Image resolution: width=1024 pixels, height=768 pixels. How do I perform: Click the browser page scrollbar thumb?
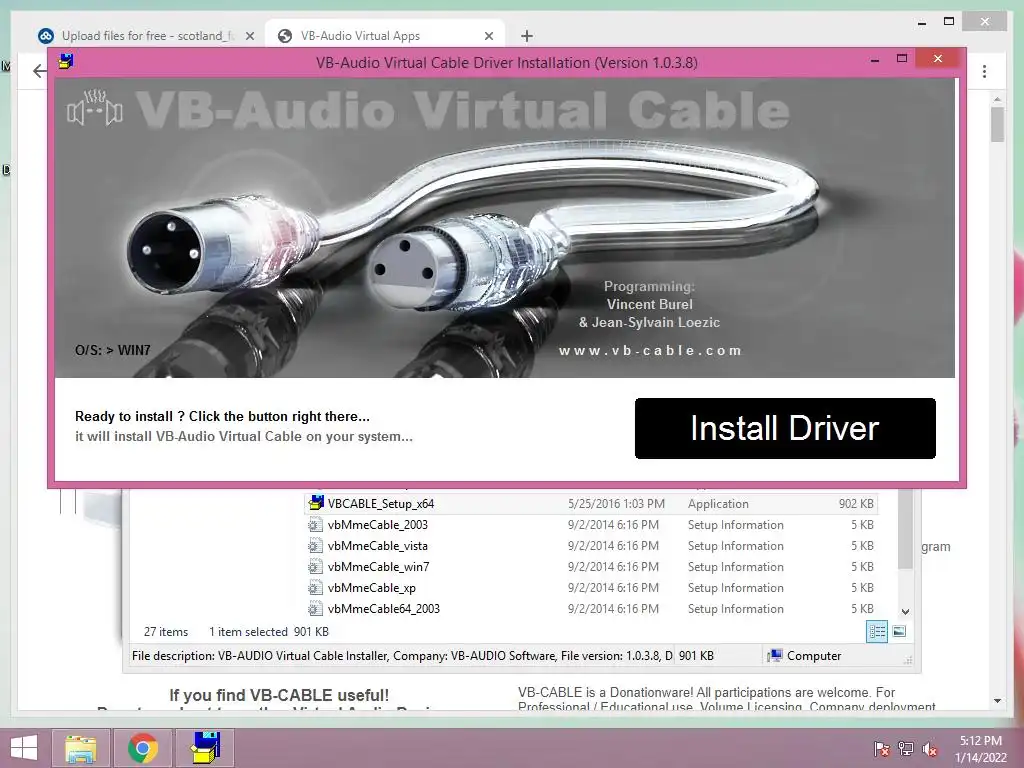click(x=997, y=124)
